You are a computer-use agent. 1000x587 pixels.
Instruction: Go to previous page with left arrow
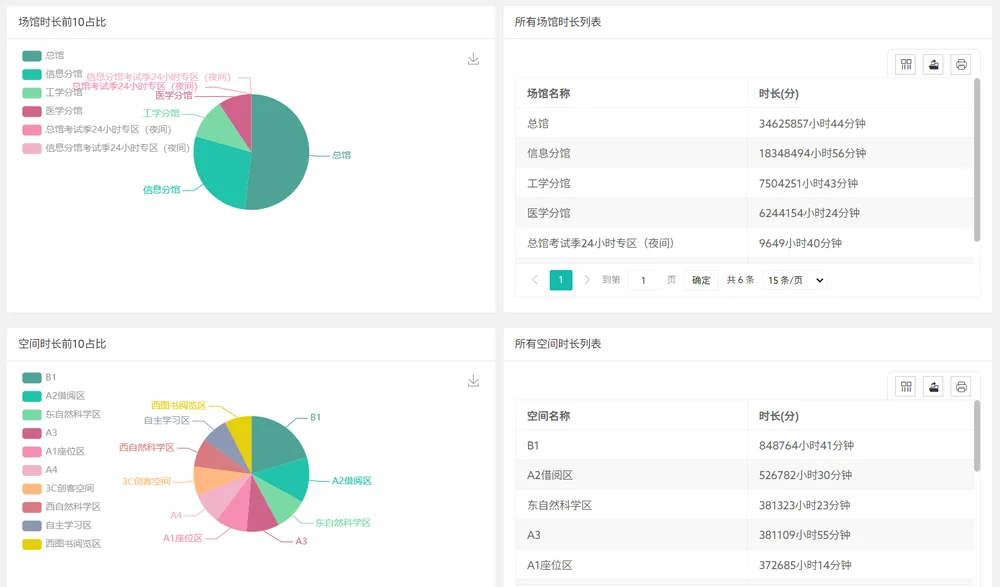click(535, 280)
